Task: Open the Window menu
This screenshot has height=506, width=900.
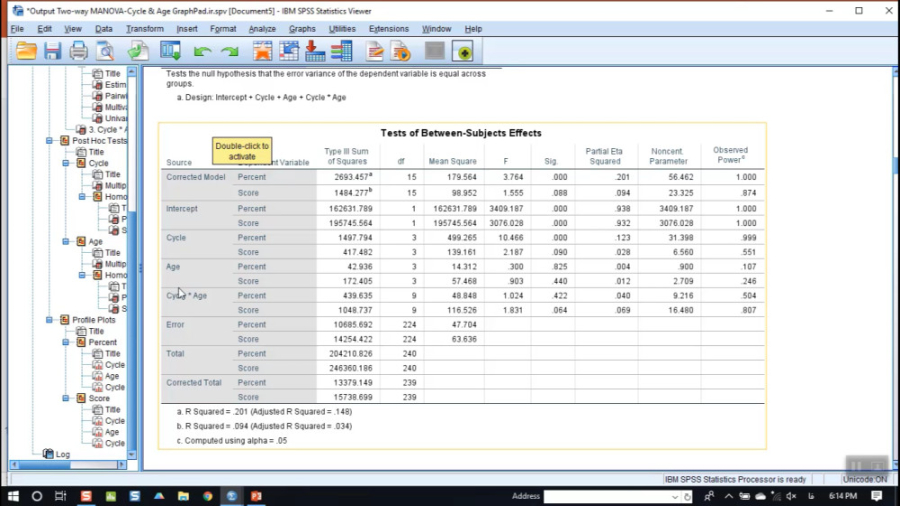Action: (436, 29)
